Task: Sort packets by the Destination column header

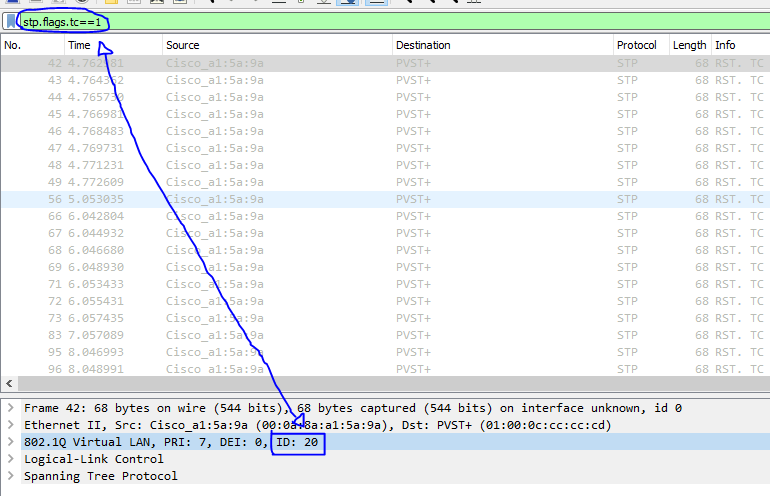Action: pyautogui.click(x=502, y=45)
